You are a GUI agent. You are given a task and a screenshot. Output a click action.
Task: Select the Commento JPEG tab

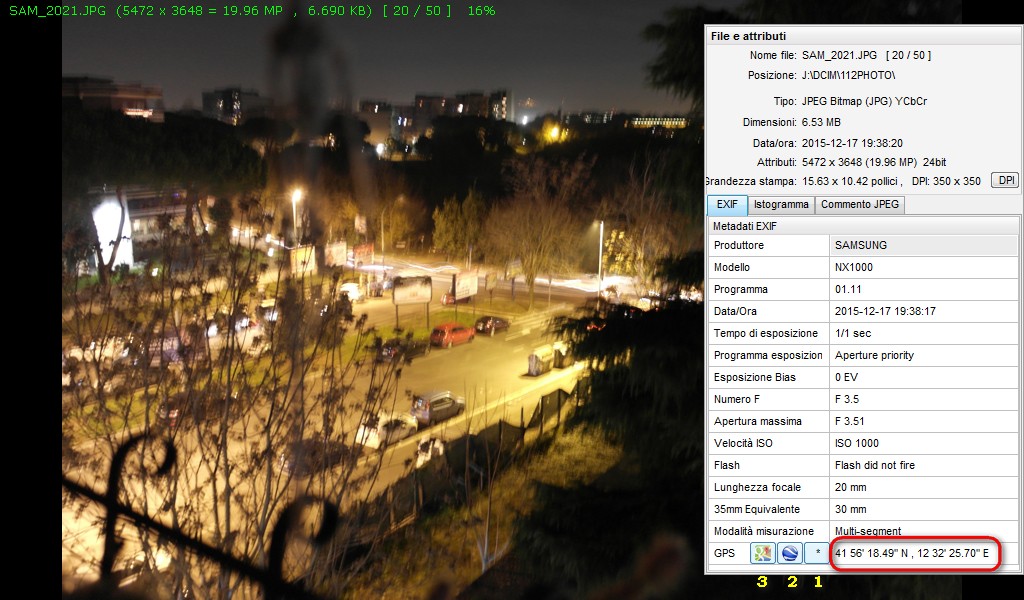tap(860, 205)
